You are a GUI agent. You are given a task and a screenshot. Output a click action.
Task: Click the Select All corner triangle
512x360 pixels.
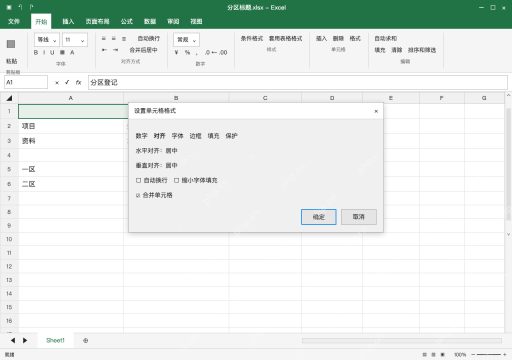9,98
